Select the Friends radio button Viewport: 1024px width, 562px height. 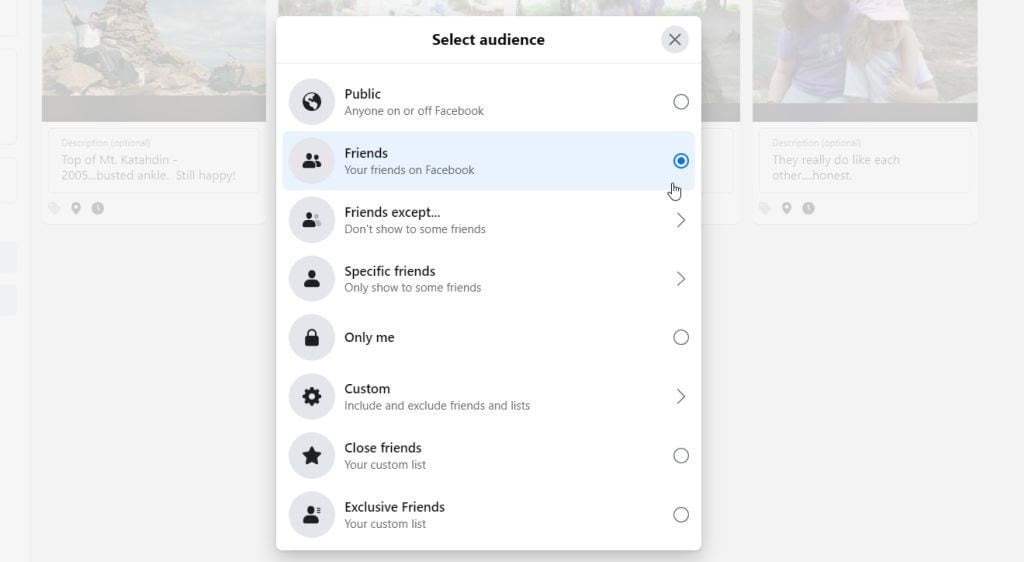point(680,161)
